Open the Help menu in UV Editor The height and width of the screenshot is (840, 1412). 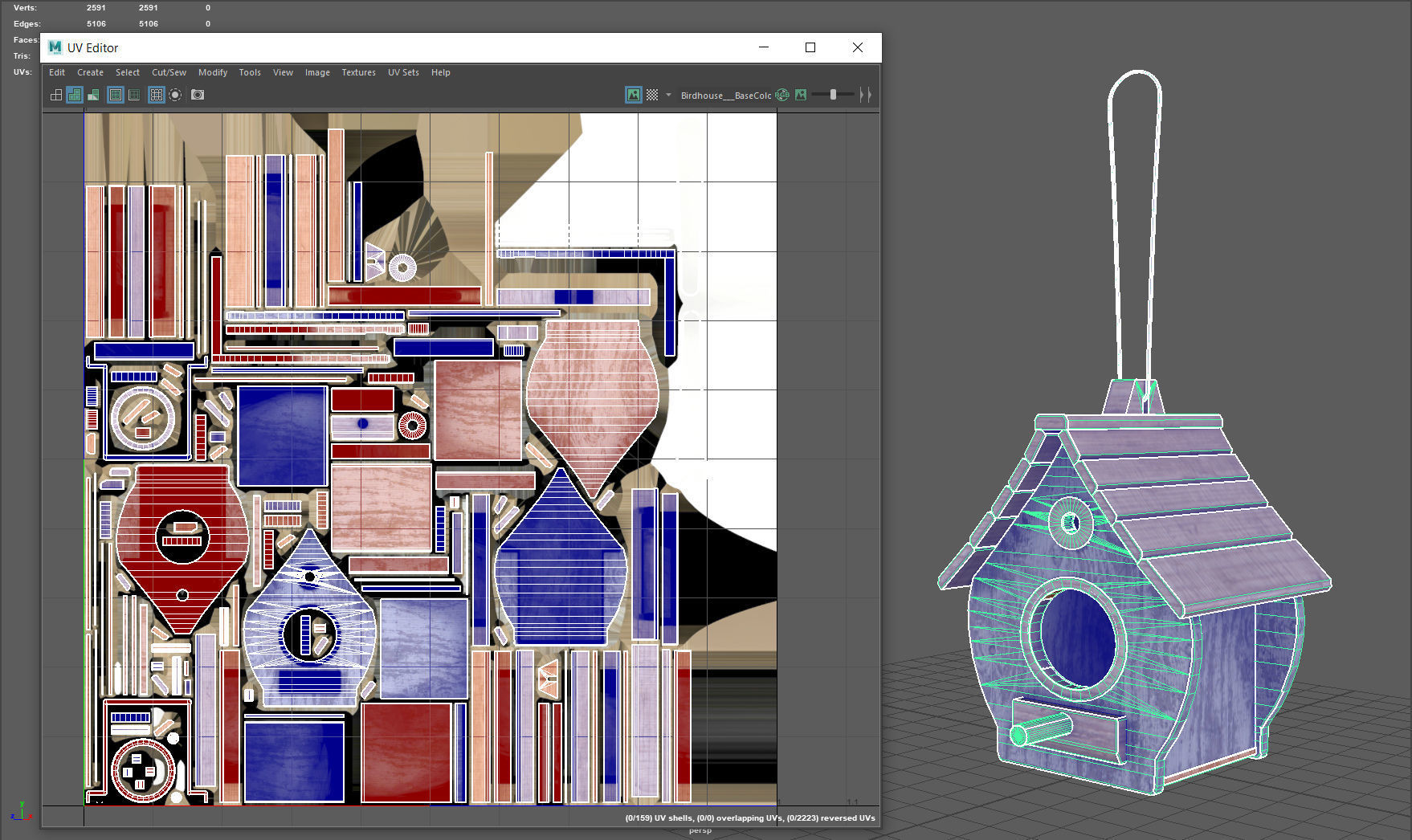(x=441, y=72)
